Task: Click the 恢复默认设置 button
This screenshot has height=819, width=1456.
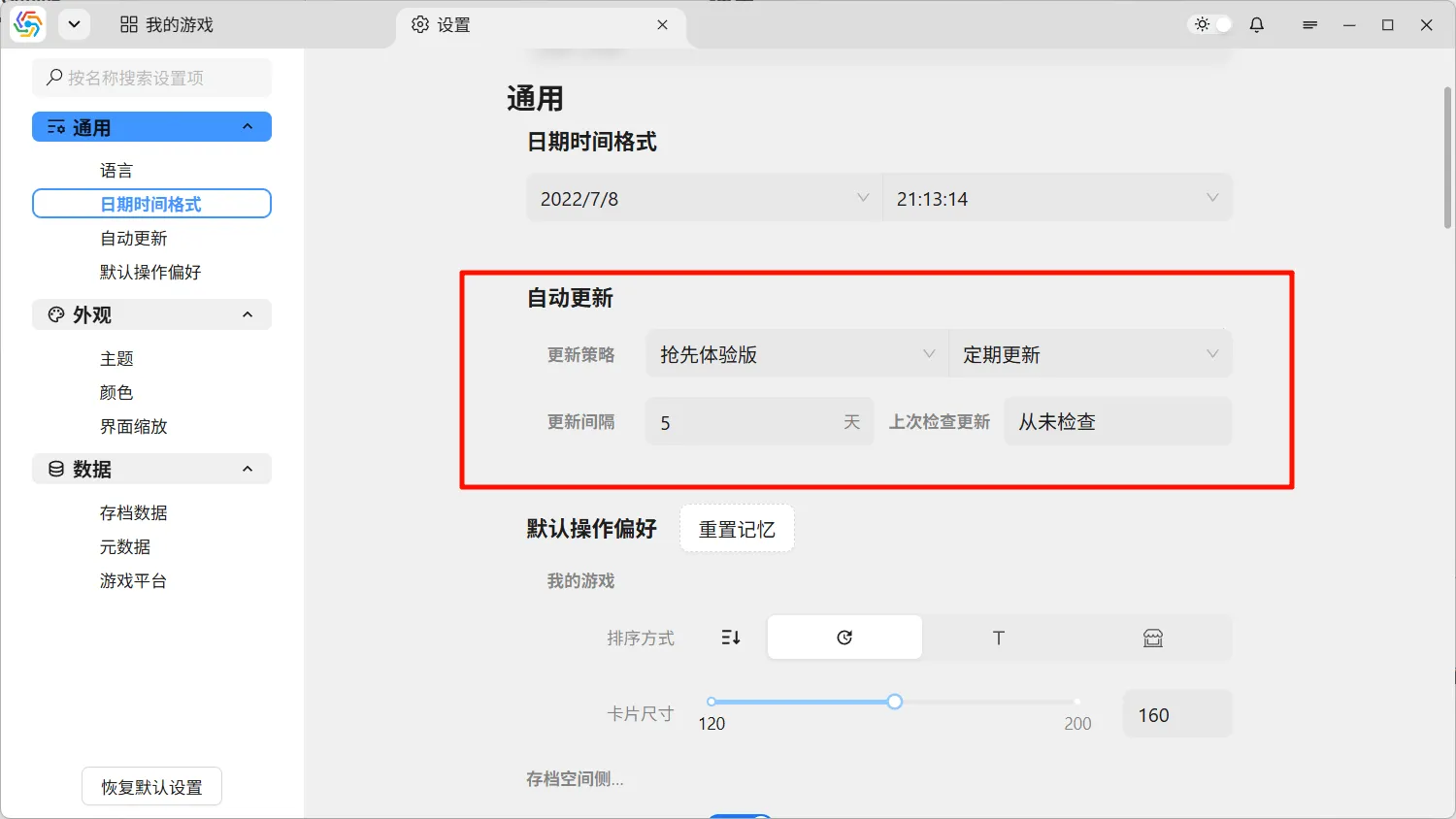Action: point(151,787)
